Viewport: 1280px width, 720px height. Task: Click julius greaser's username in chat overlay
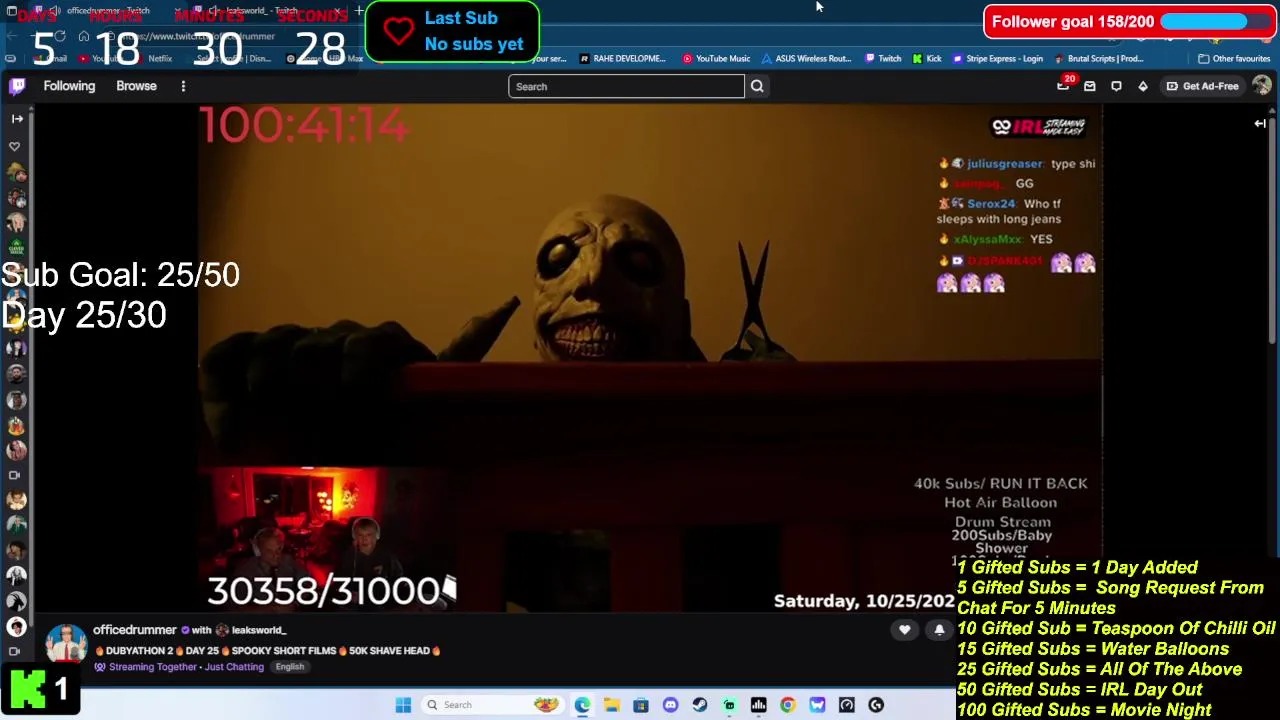(x=1005, y=164)
